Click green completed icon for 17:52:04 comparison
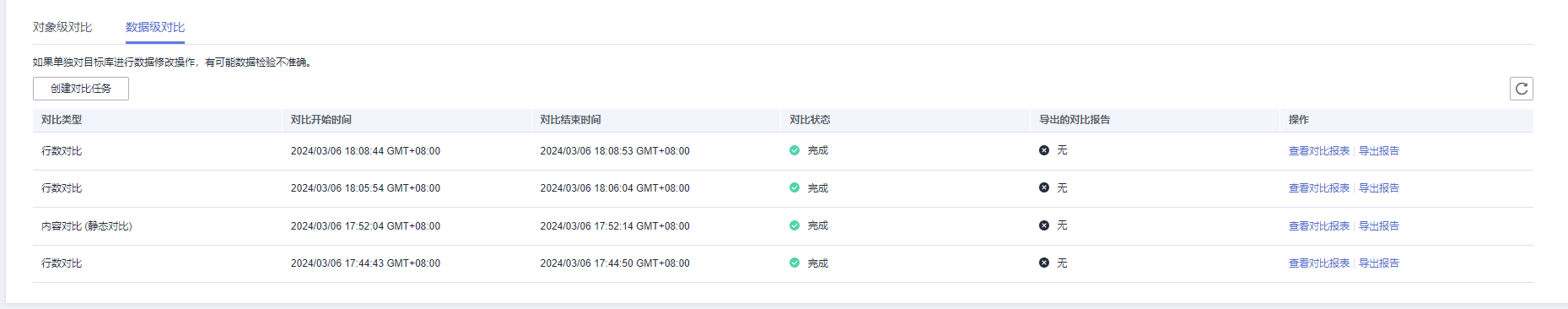 pyautogui.click(x=794, y=225)
